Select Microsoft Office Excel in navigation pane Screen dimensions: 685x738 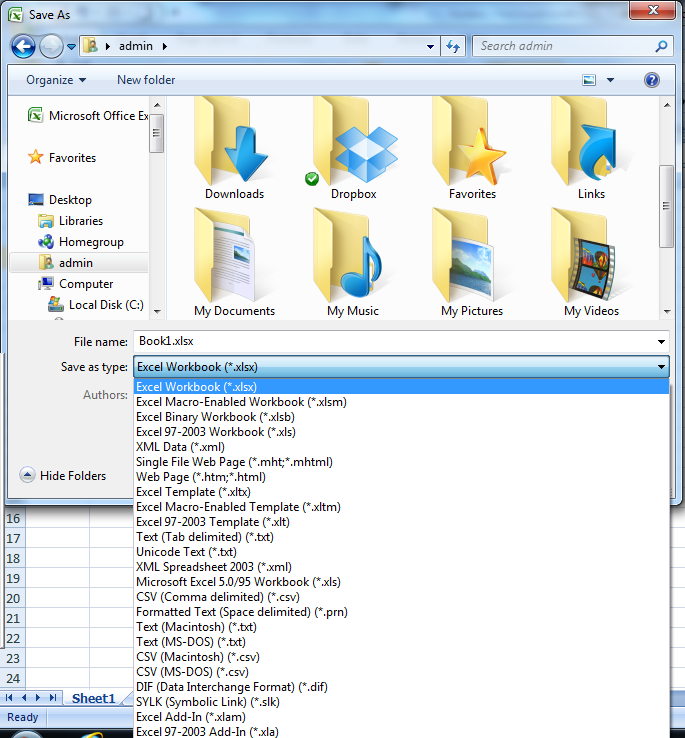tap(88, 115)
